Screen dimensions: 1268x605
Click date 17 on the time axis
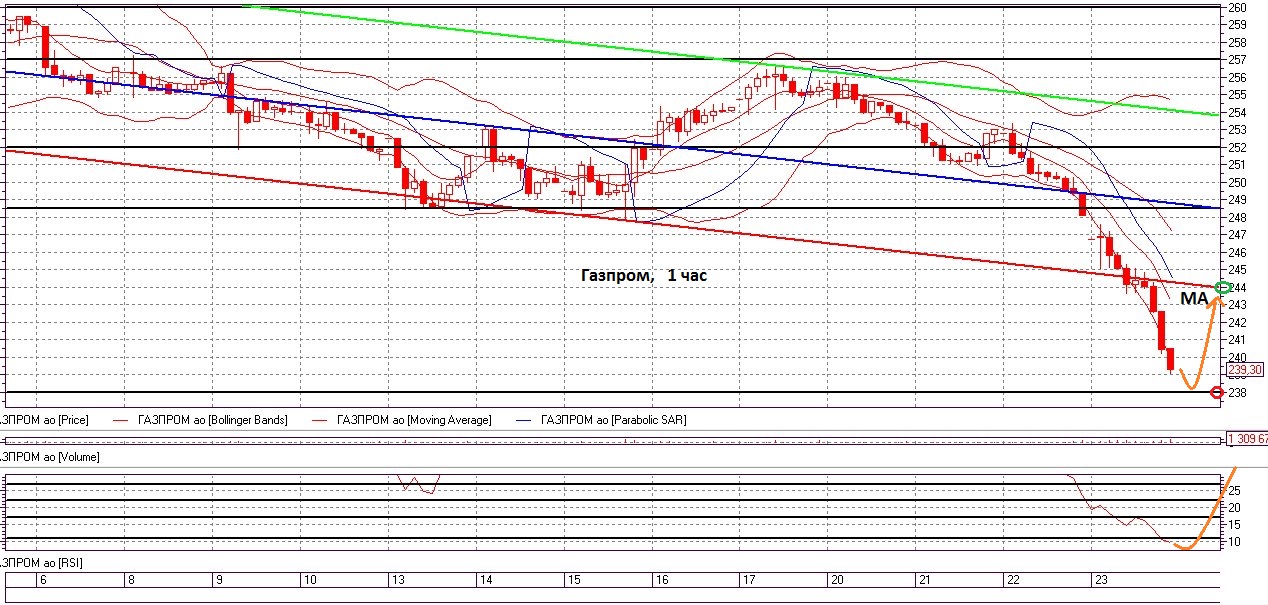click(750, 580)
